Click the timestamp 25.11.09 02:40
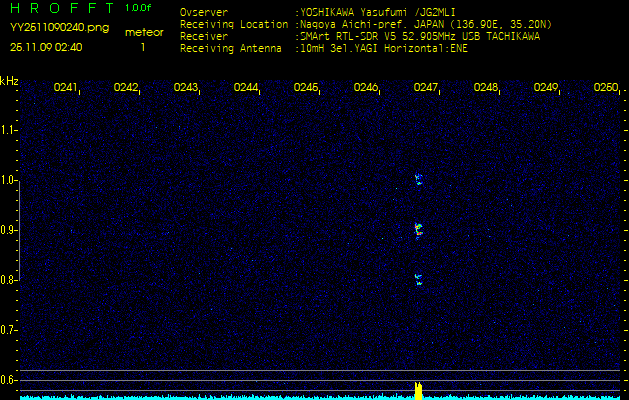Image resolution: width=629 pixels, height=400 pixels. point(46,47)
